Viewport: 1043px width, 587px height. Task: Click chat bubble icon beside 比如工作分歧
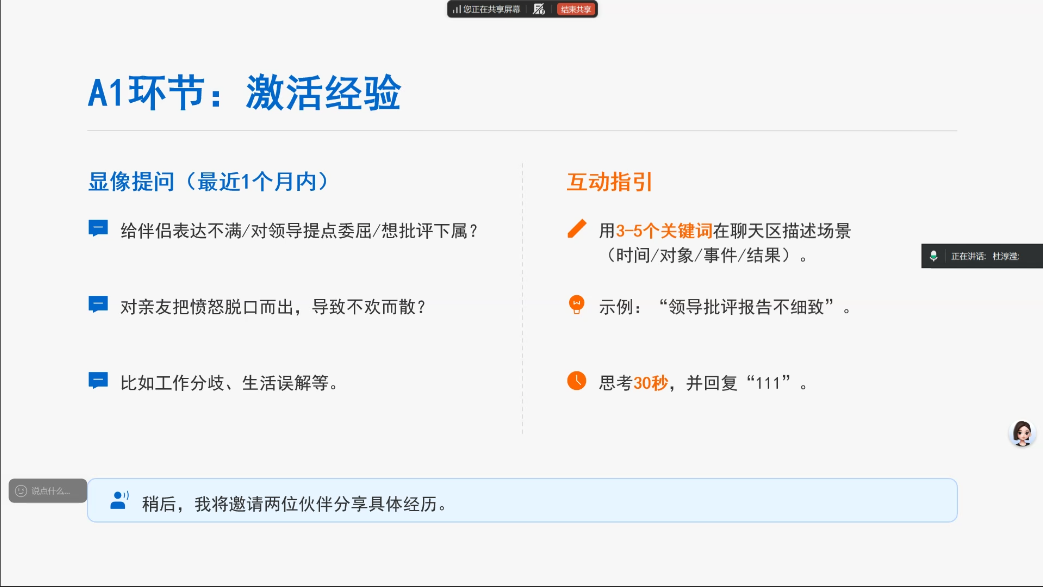click(98, 381)
